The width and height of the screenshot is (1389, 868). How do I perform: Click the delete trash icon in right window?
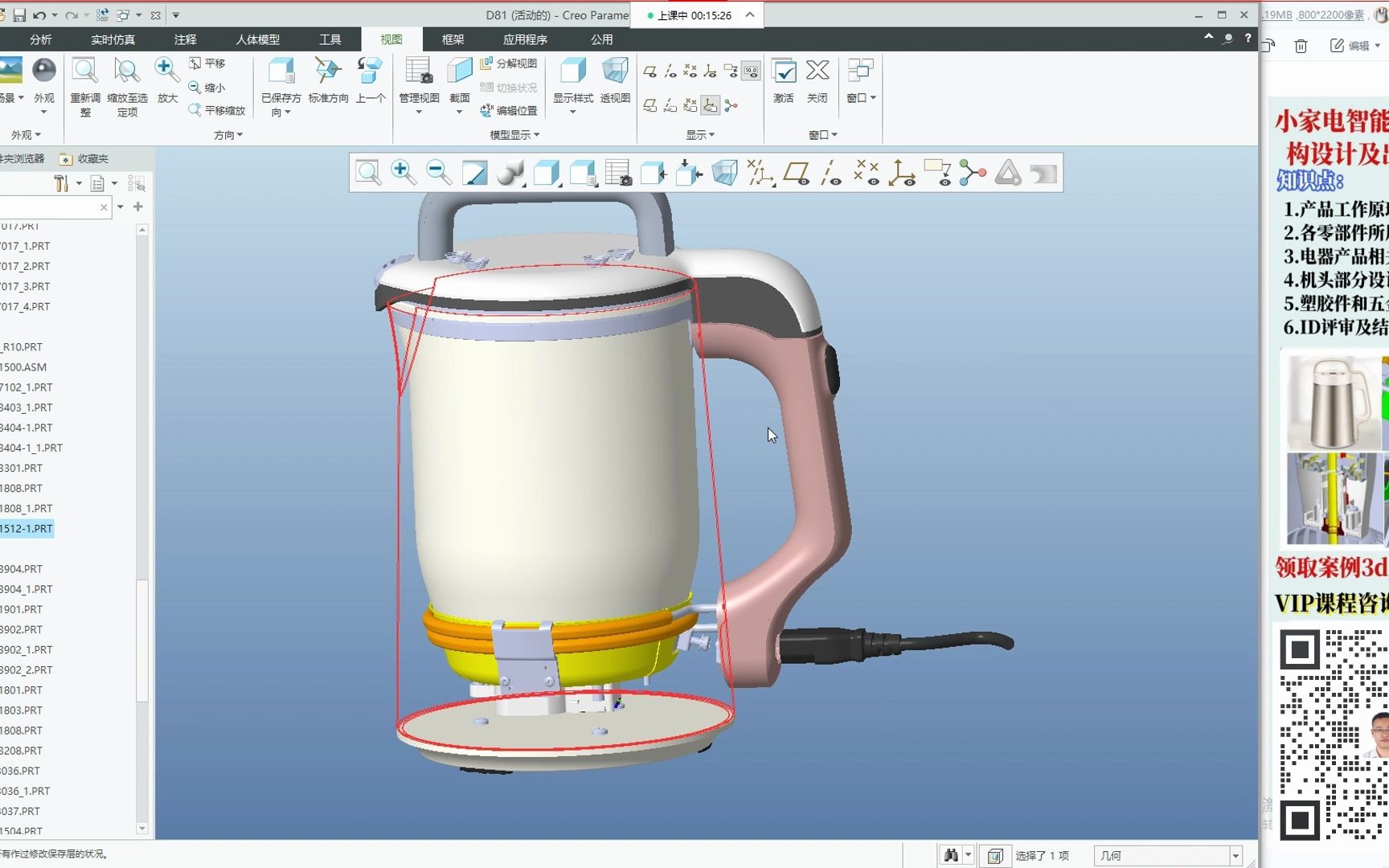coord(1301,46)
